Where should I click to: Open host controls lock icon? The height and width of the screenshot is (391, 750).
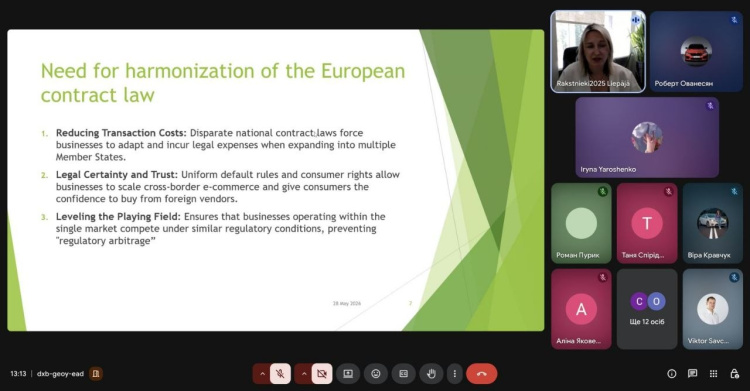734,374
